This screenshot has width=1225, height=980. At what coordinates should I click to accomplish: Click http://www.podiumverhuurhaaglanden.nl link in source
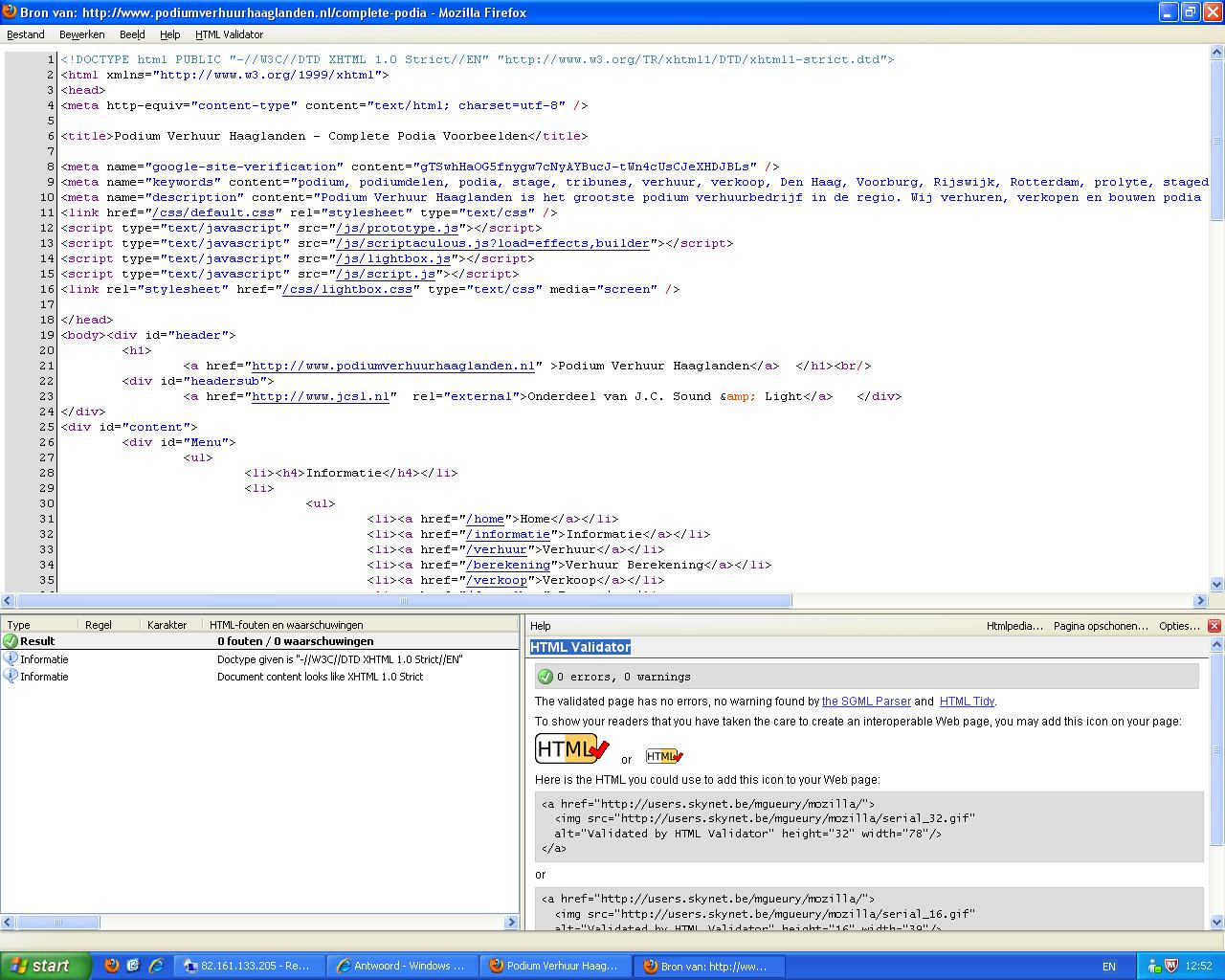coord(393,366)
